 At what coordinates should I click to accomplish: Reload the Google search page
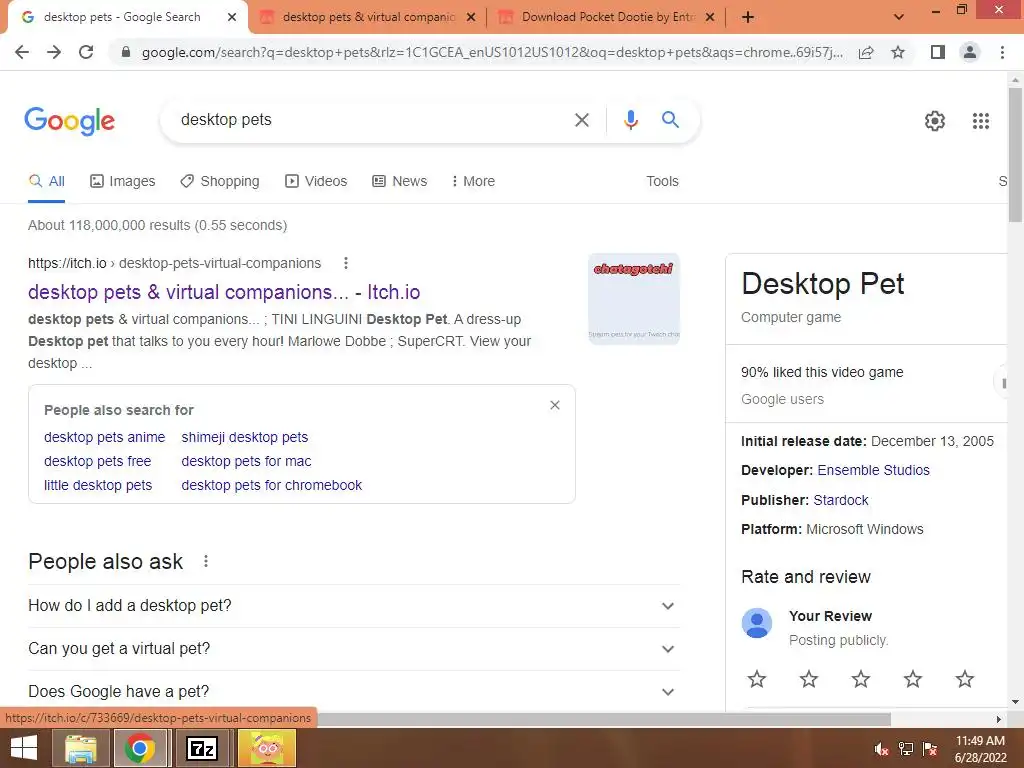pos(86,52)
